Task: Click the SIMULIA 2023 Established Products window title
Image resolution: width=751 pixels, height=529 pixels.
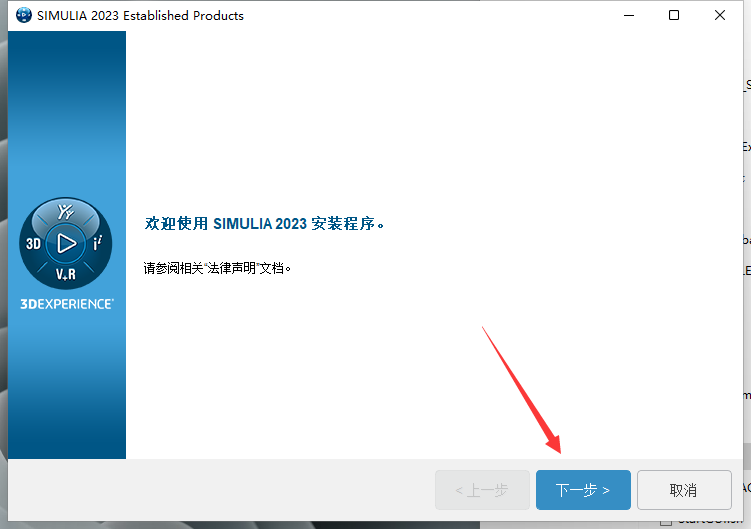Action: pyautogui.click(x=140, y=15)
